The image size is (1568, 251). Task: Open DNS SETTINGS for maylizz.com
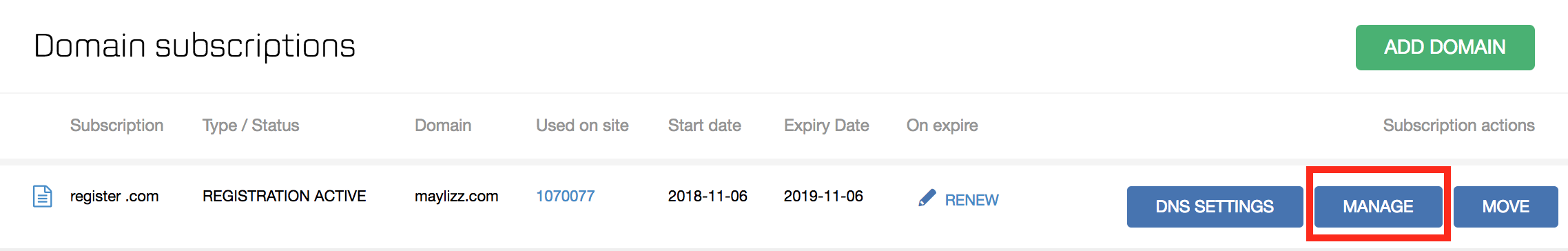1215,207
